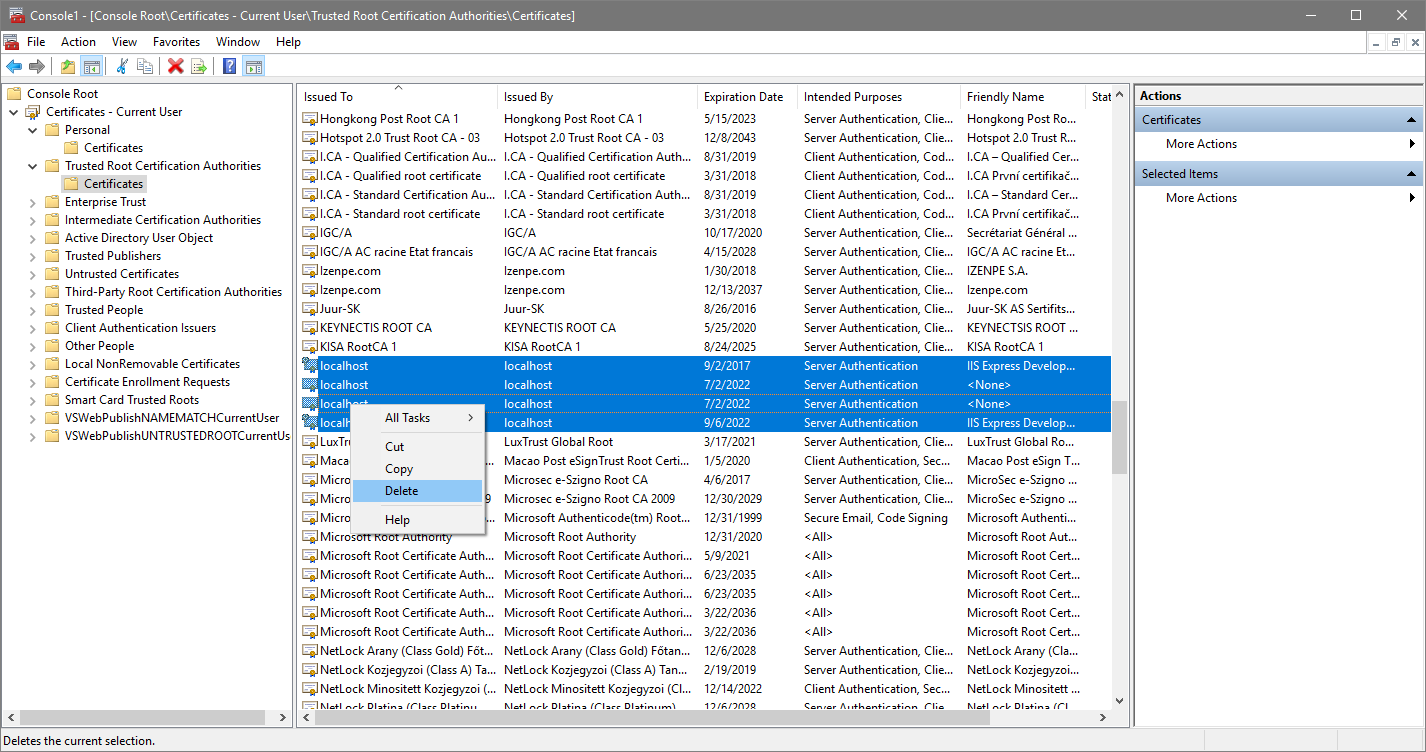The width and height of the screenshot is (1426, 752).
Task: Go back with the blue Back arrow
Action: [14, 66]
